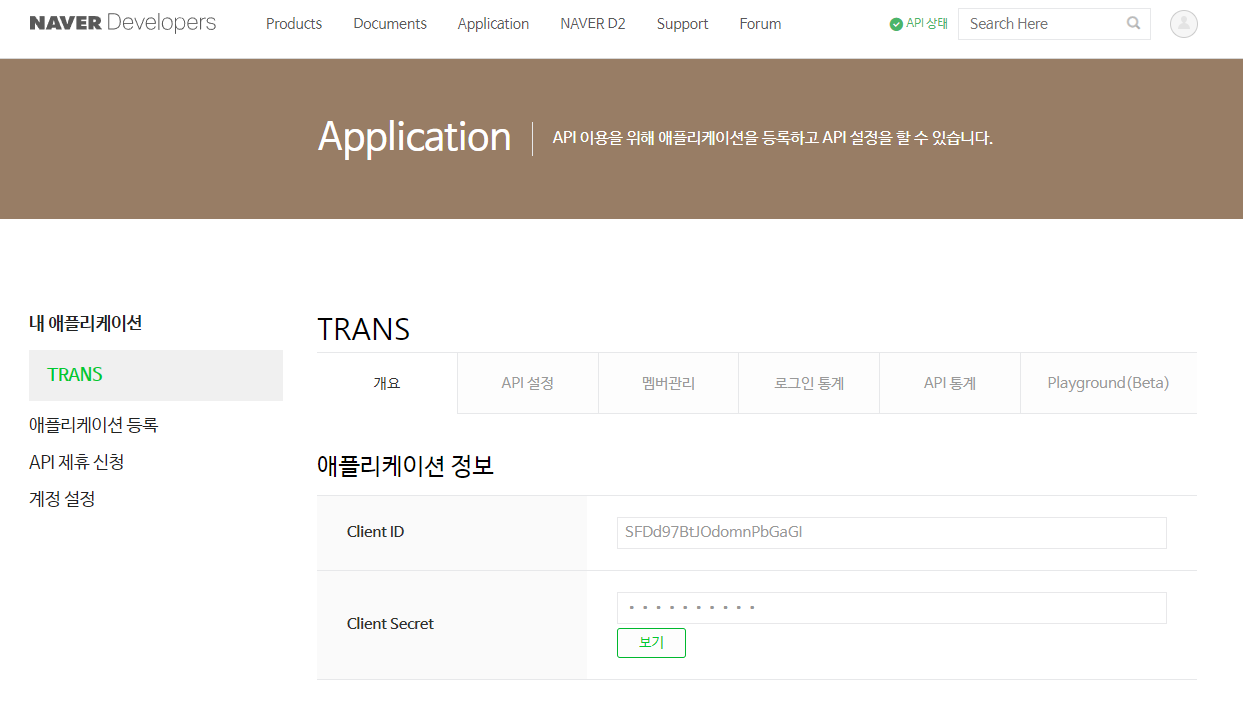This screenshot has height=722, width=1243.
Task: Open the user profile avatar icon
Action: point(1184,24)
